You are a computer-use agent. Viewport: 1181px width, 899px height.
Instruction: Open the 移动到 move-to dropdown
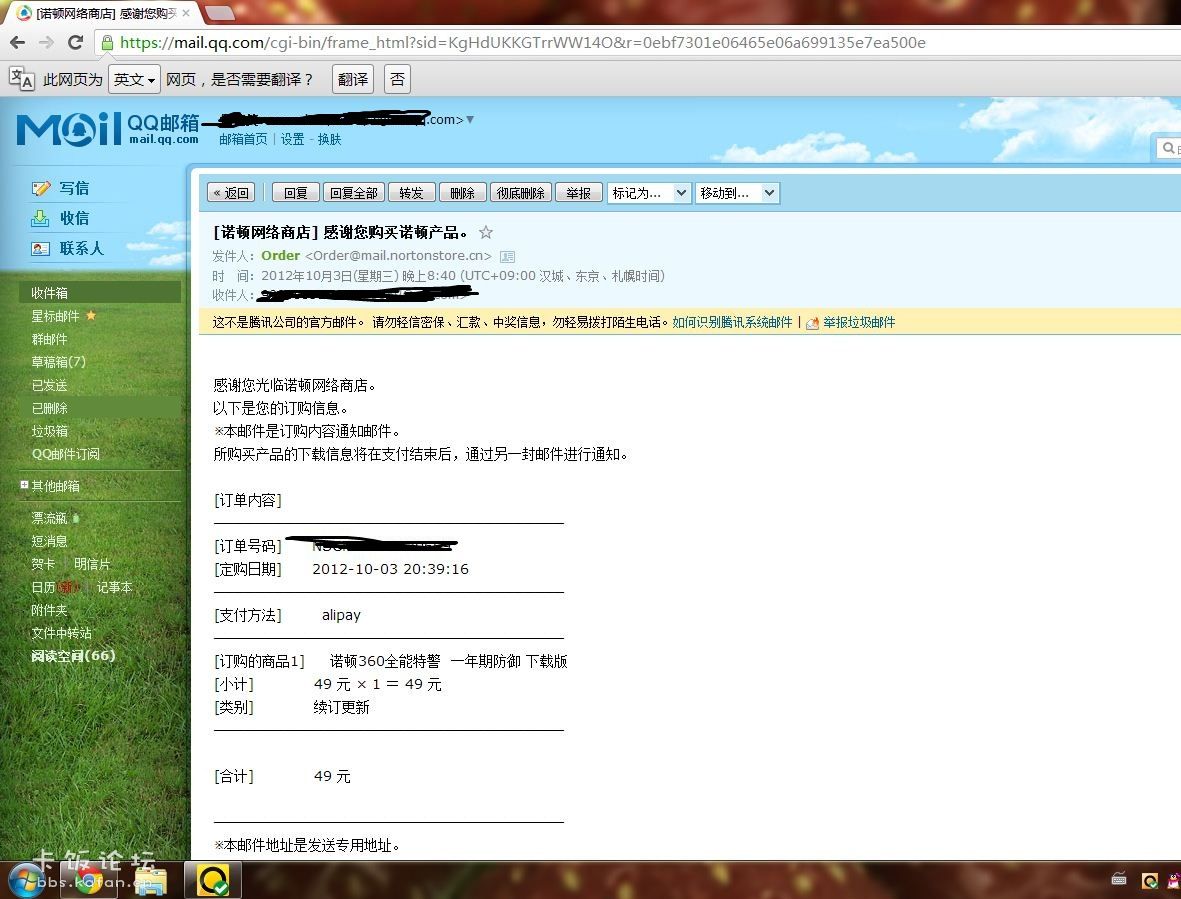[737, 192]
